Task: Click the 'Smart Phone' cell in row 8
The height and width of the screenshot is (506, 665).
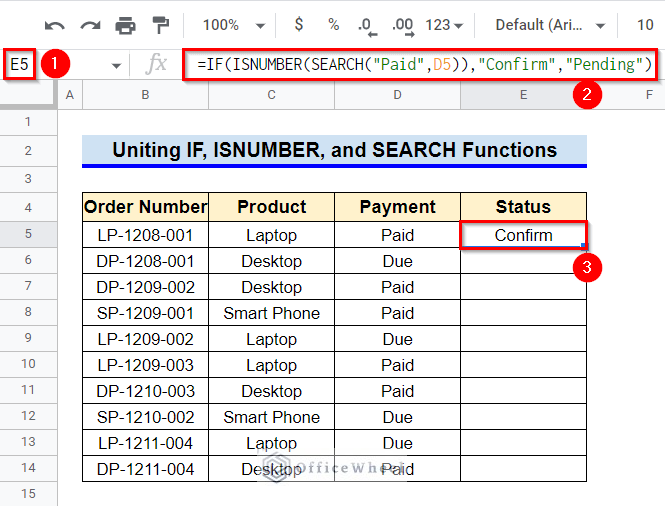Action: click(271, 313)
